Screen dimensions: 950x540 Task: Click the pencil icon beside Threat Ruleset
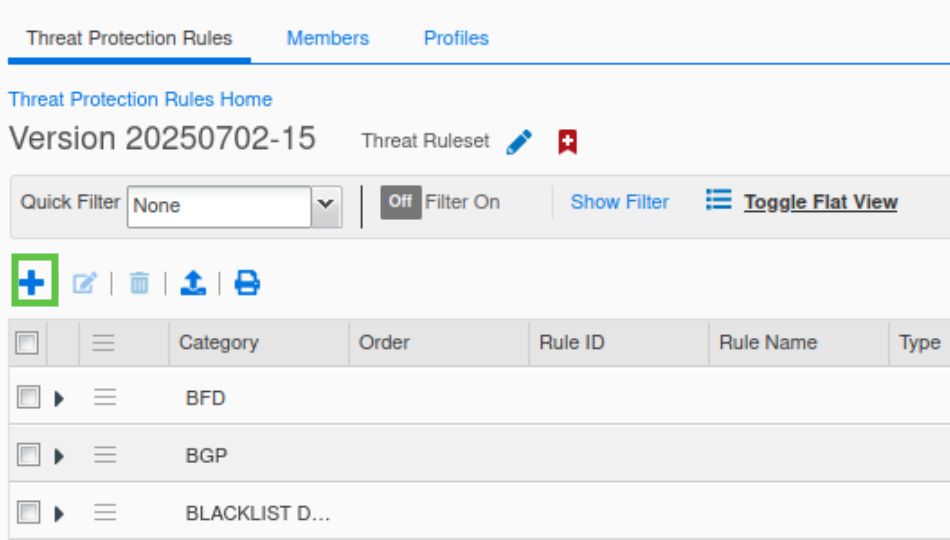519,142
